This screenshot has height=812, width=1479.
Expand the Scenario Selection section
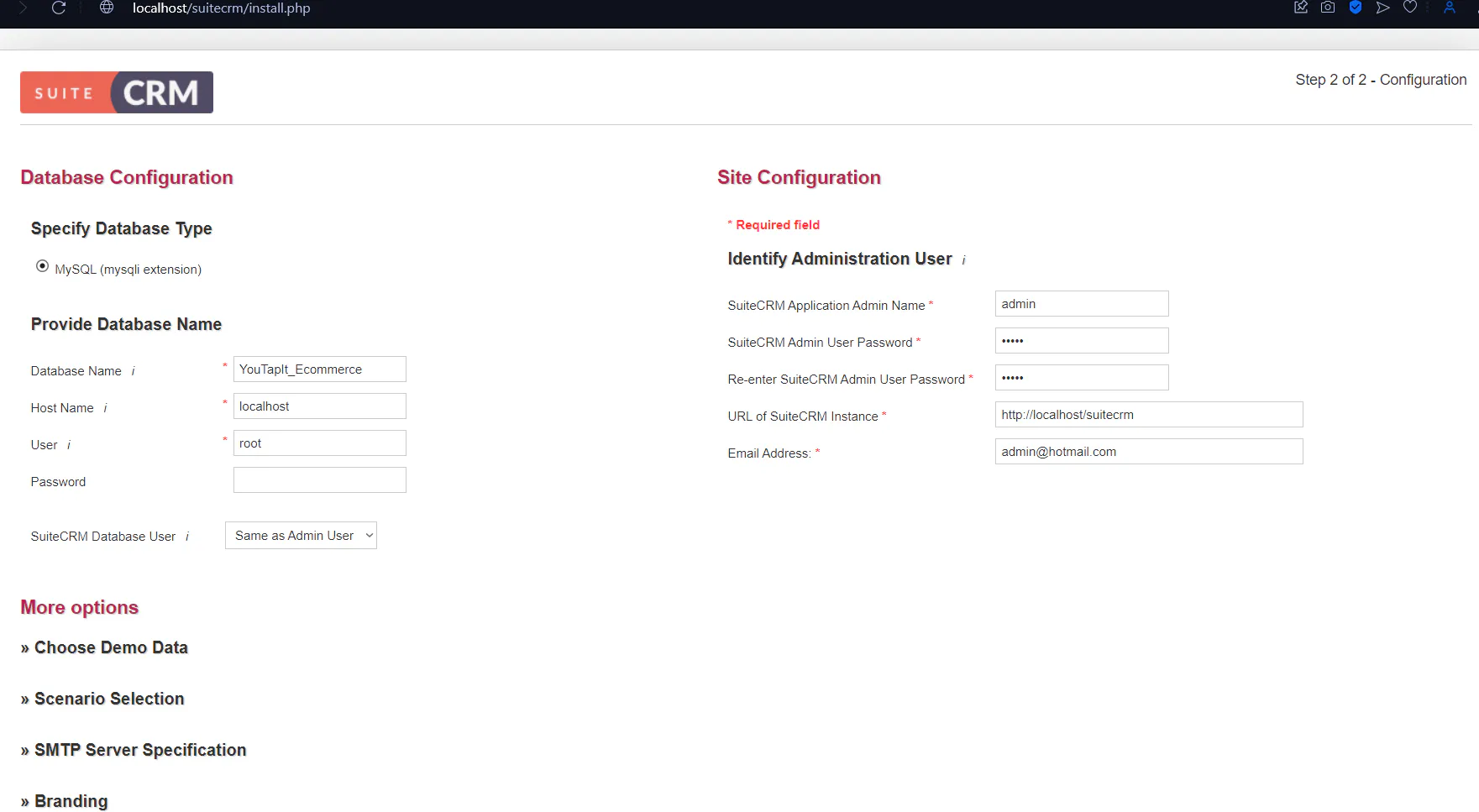(x=102, y=699)
